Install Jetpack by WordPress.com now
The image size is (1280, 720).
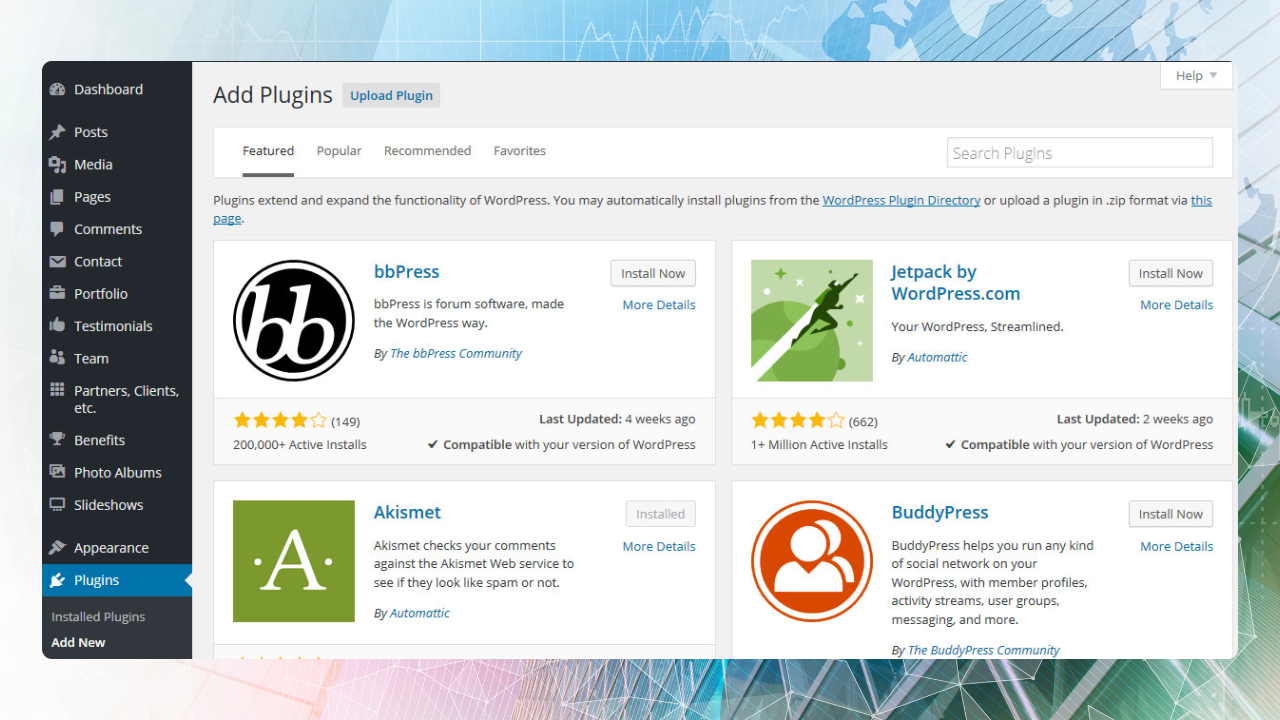[x=1171, y=273]
